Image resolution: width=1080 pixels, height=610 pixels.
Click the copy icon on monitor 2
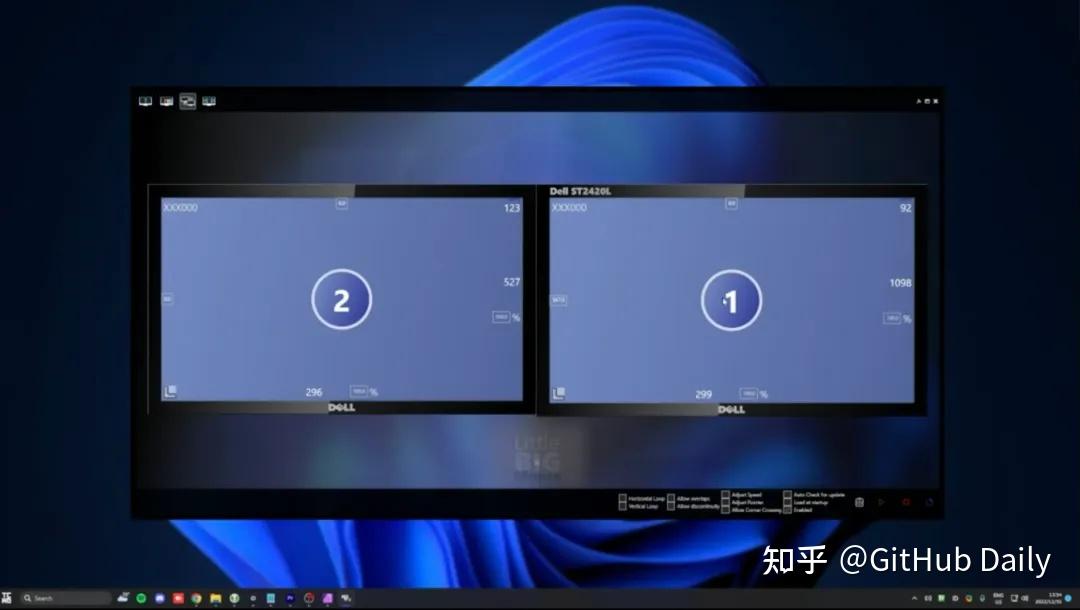pyautogui.click(x=170, y=392)
